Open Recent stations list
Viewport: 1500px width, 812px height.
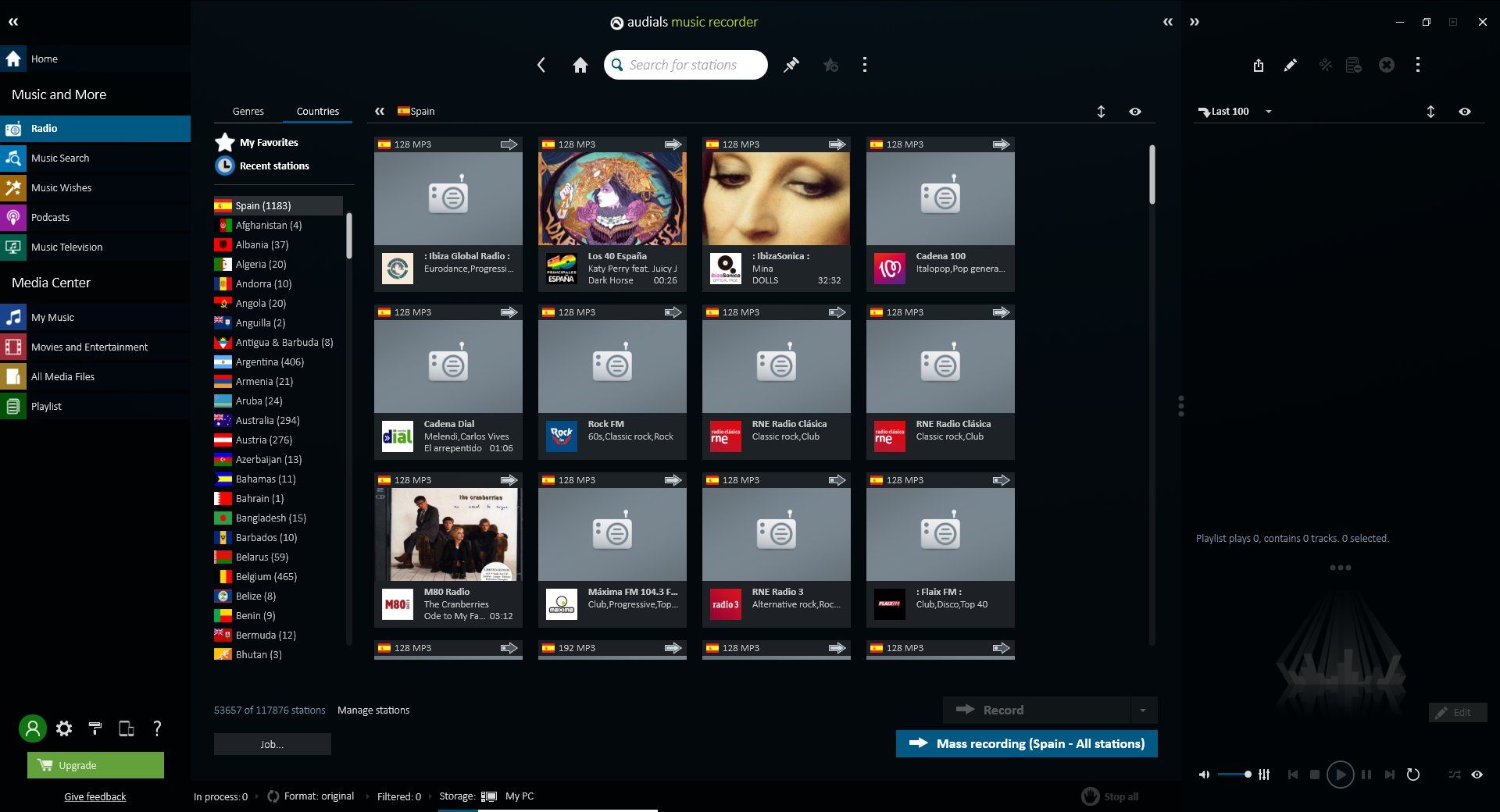(x=262, y=166)
